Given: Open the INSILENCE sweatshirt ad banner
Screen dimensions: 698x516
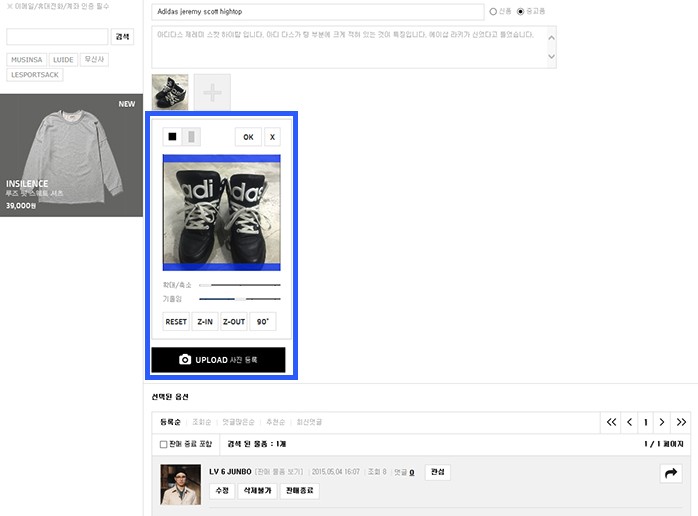Looking at the screenshot, I should pos(71,155).
